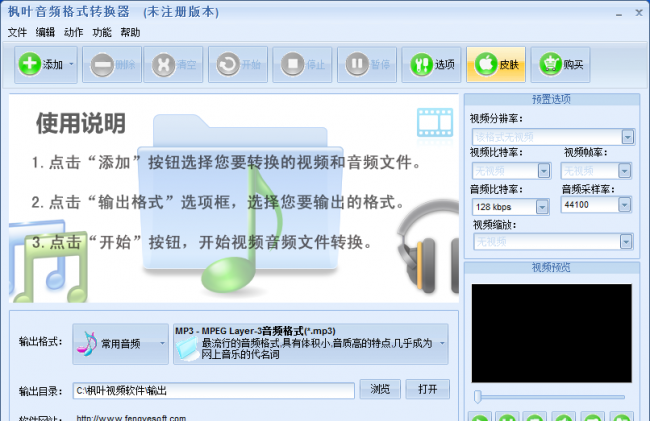Click the film strip icon in instructions

point(435,122)
